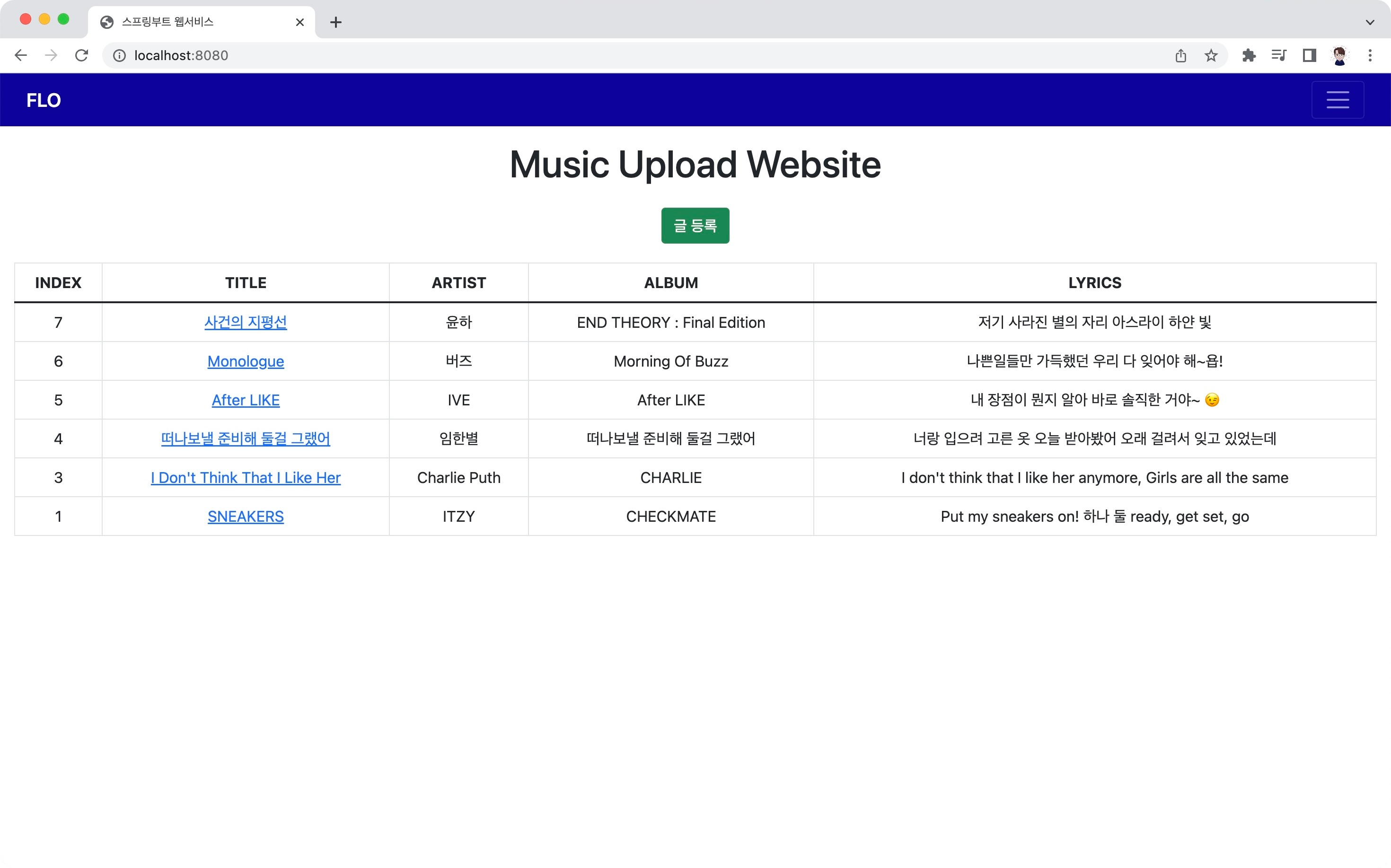The image size is (1391, 868).
Task: Click the browser back arrow
Action: click(21, 55)
